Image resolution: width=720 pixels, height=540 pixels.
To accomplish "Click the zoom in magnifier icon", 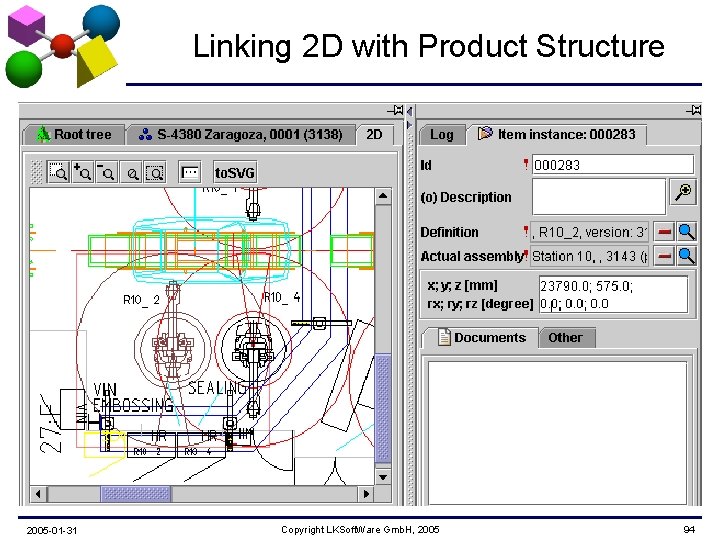I will coord(83,173).
